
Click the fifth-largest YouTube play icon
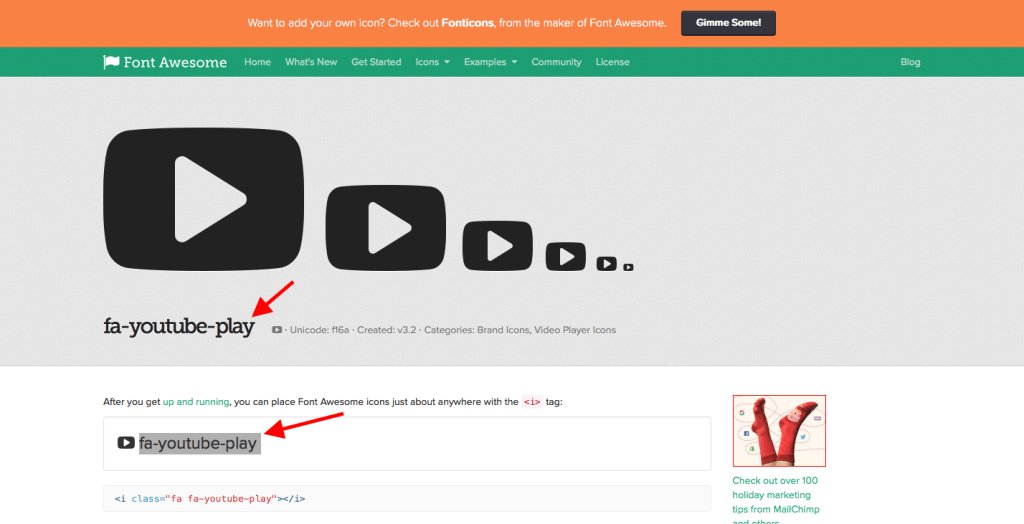click(x=607, y=263)
